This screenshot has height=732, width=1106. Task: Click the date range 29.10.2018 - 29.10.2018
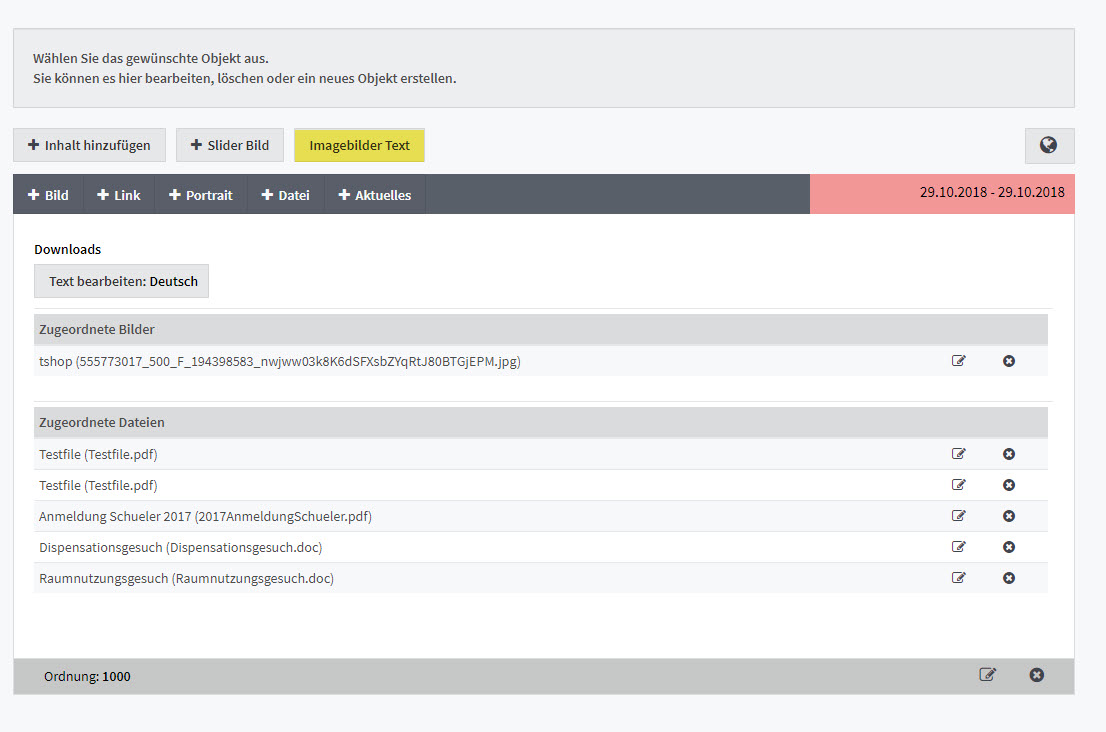click(992, 193)
